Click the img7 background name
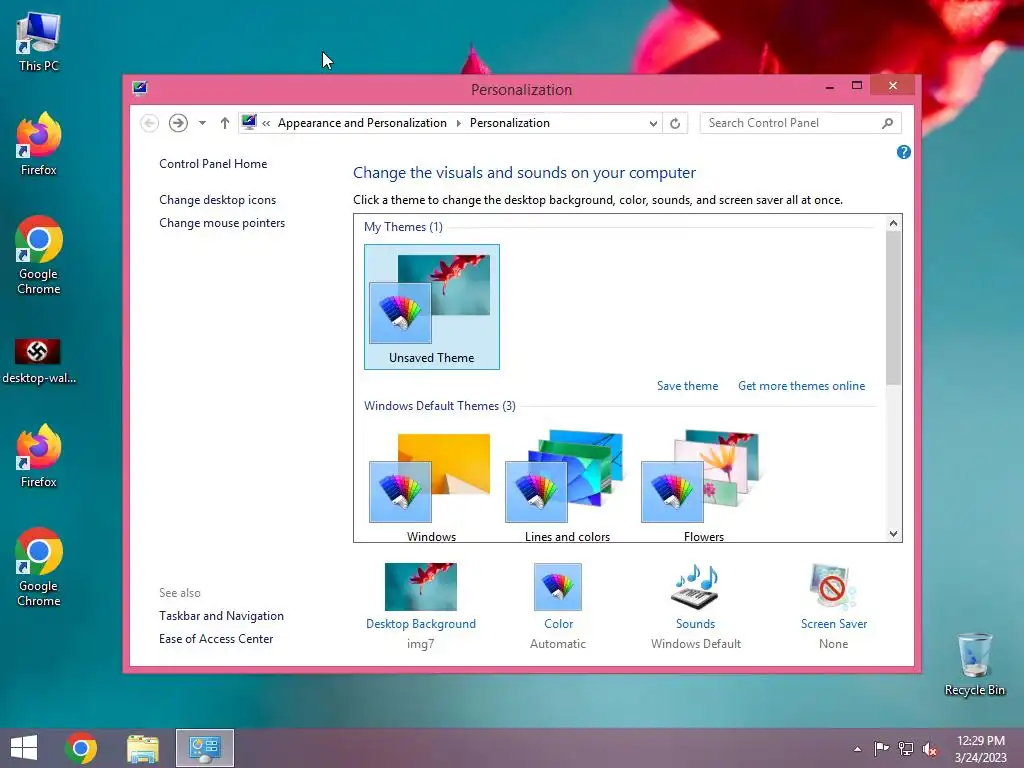1024x768 pixels. pyautogui.click(x=421, y=644)
